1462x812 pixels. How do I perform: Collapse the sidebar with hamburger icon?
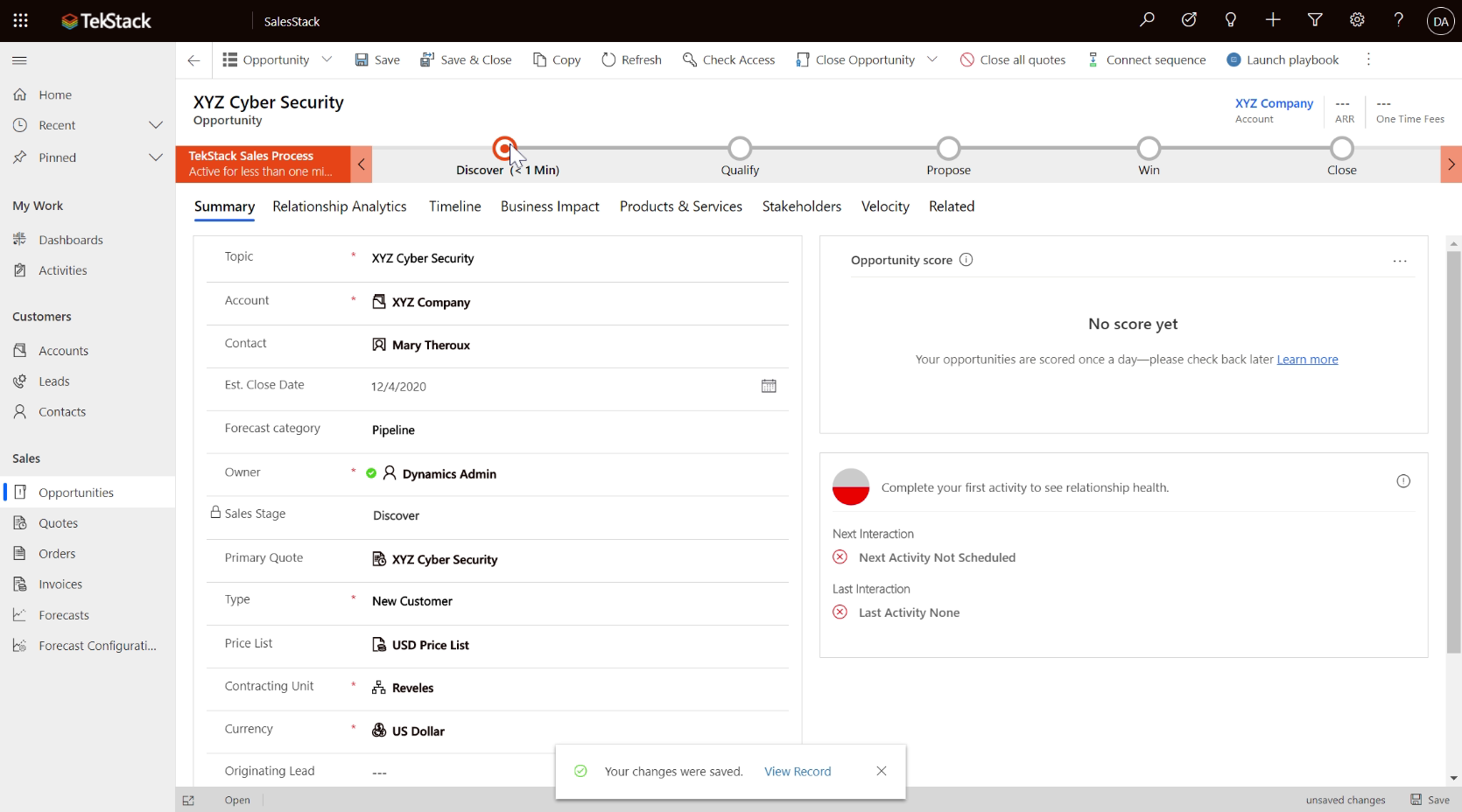[x=19, y=60]
